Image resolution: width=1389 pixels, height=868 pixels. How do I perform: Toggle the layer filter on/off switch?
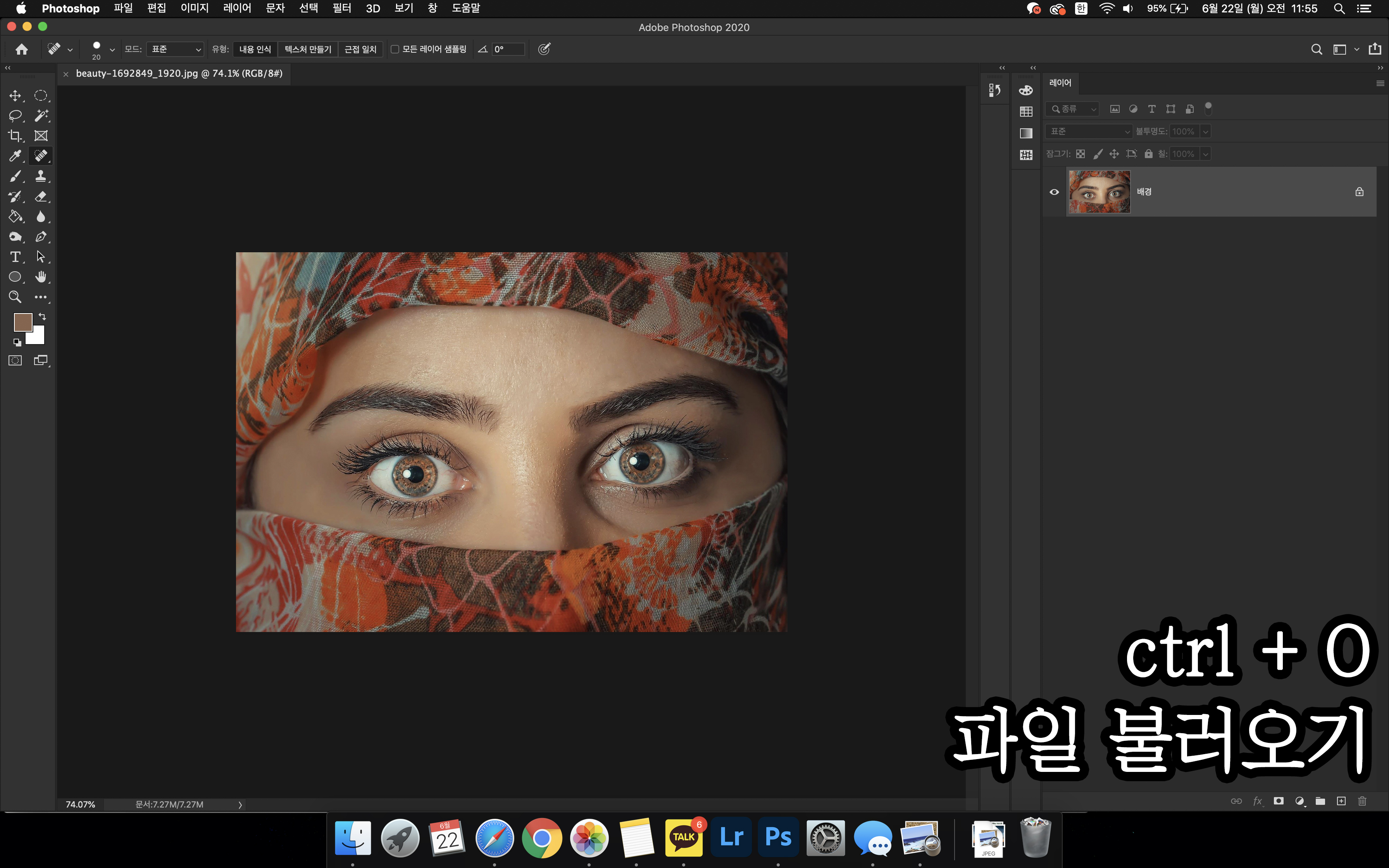tap(1208, 108)
